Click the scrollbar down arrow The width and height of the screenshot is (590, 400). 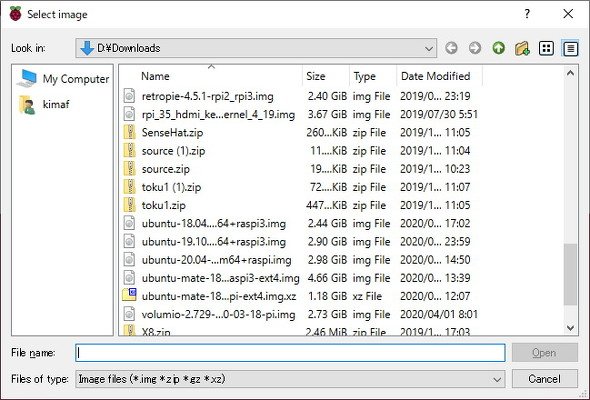pyautogui.click(x=570, y=328)
